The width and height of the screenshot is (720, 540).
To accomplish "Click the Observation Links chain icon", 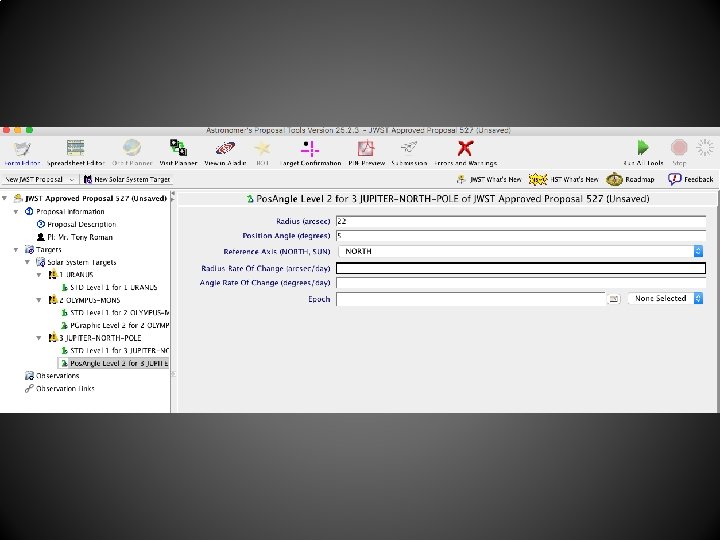I will [x=29, y=388].
